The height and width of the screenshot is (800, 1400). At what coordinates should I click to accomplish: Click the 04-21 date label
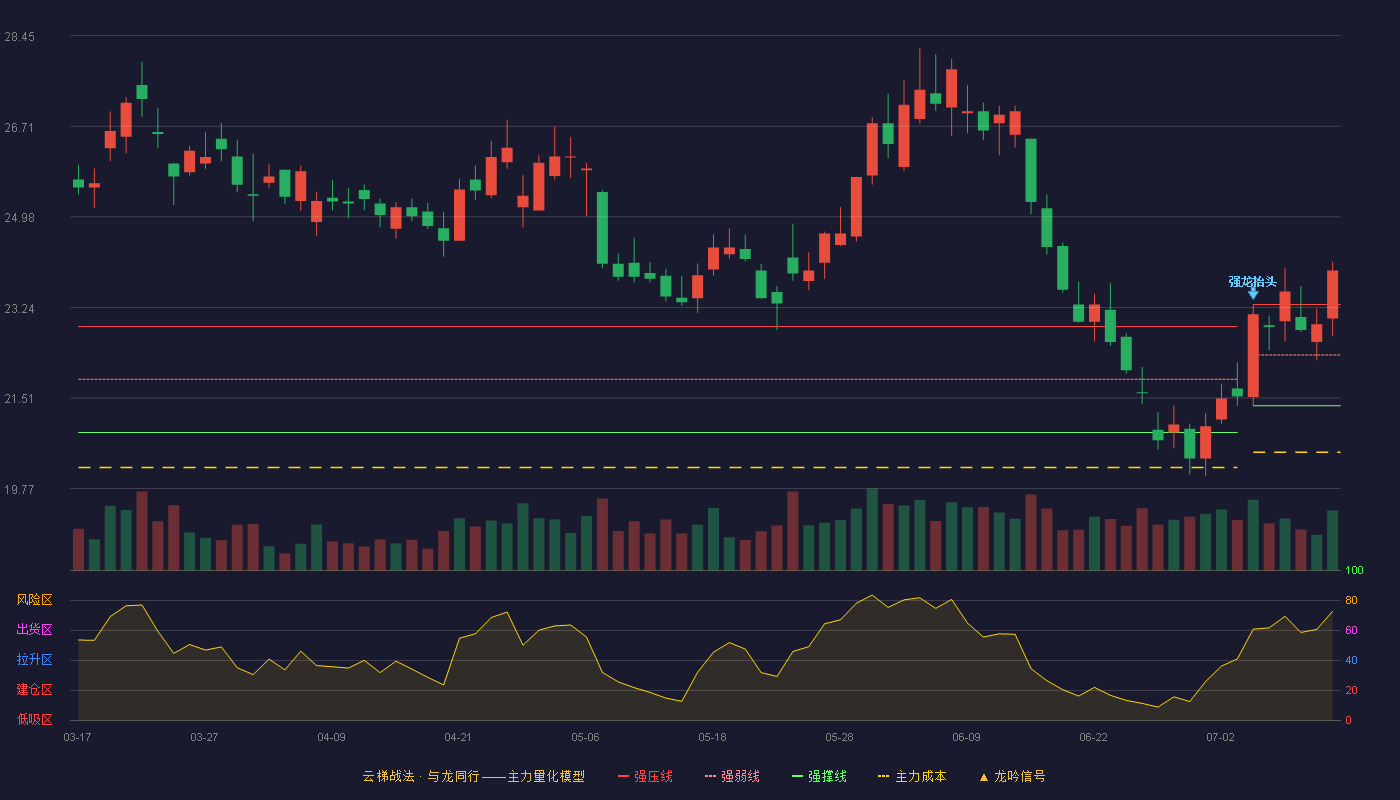pyautogui.click(x=458, y=737)
